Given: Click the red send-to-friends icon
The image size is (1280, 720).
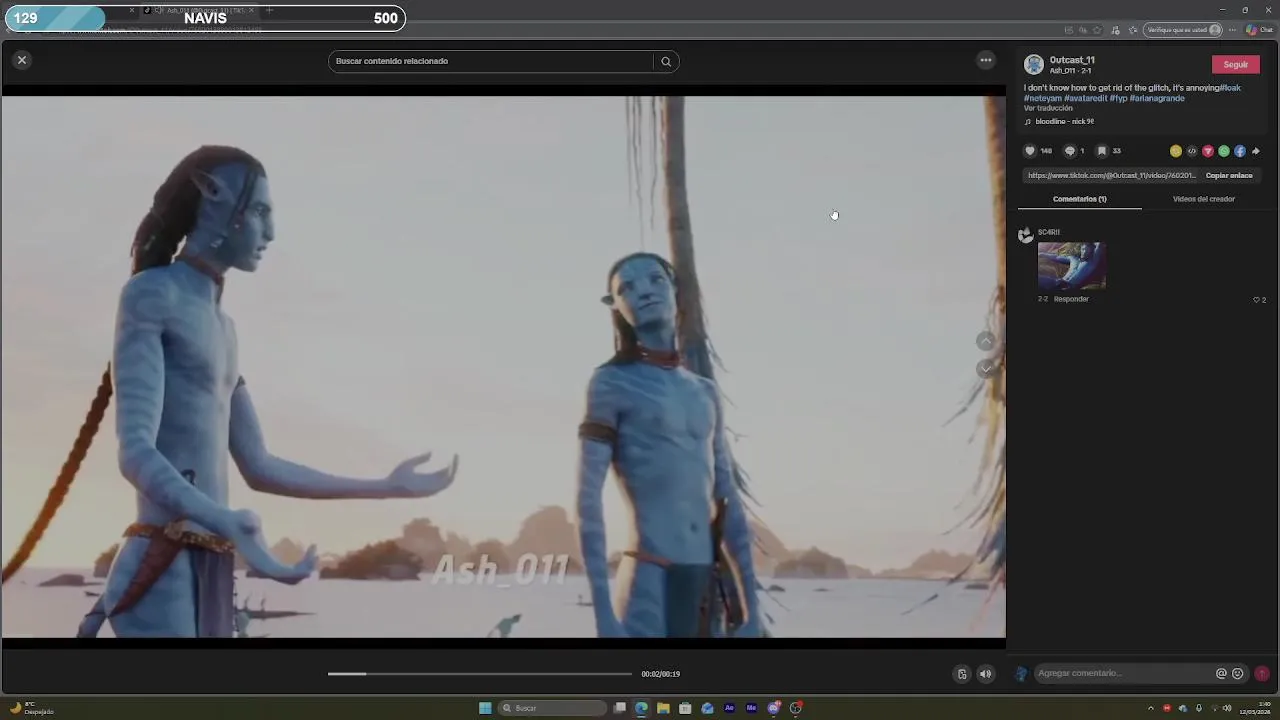Looking at the screenshot, I should (x=1208, y=151).
